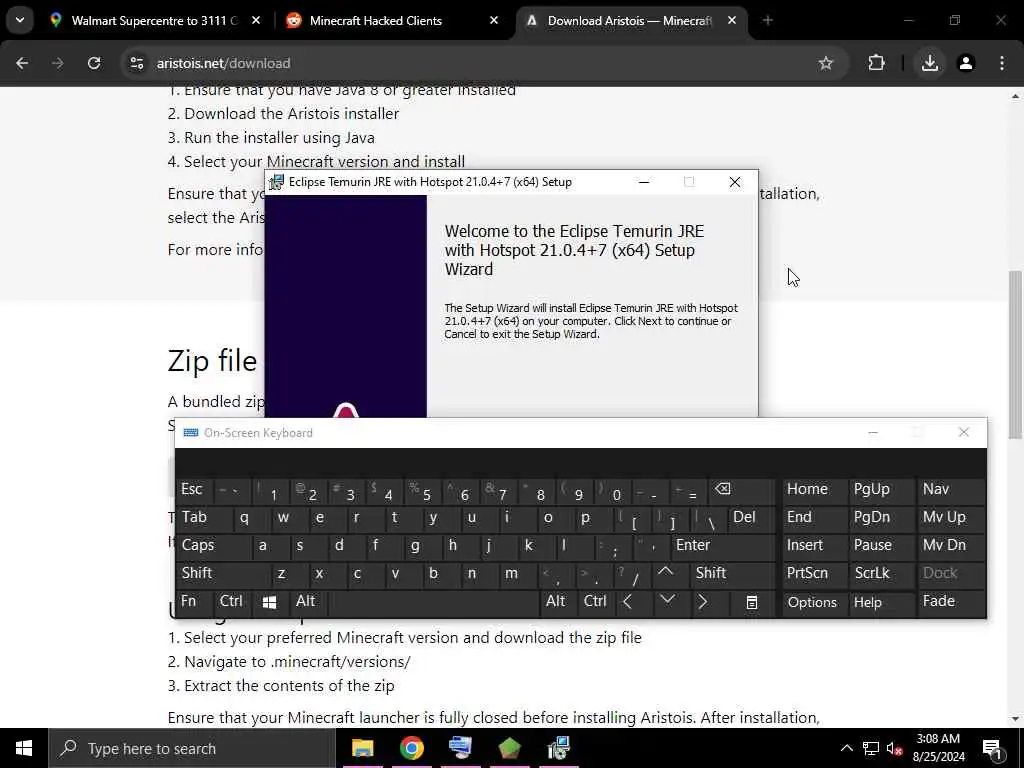The image size is (1024, 768).
Task: Click the context menu key on On-Screen Keyboard
Action: [752, 602]
